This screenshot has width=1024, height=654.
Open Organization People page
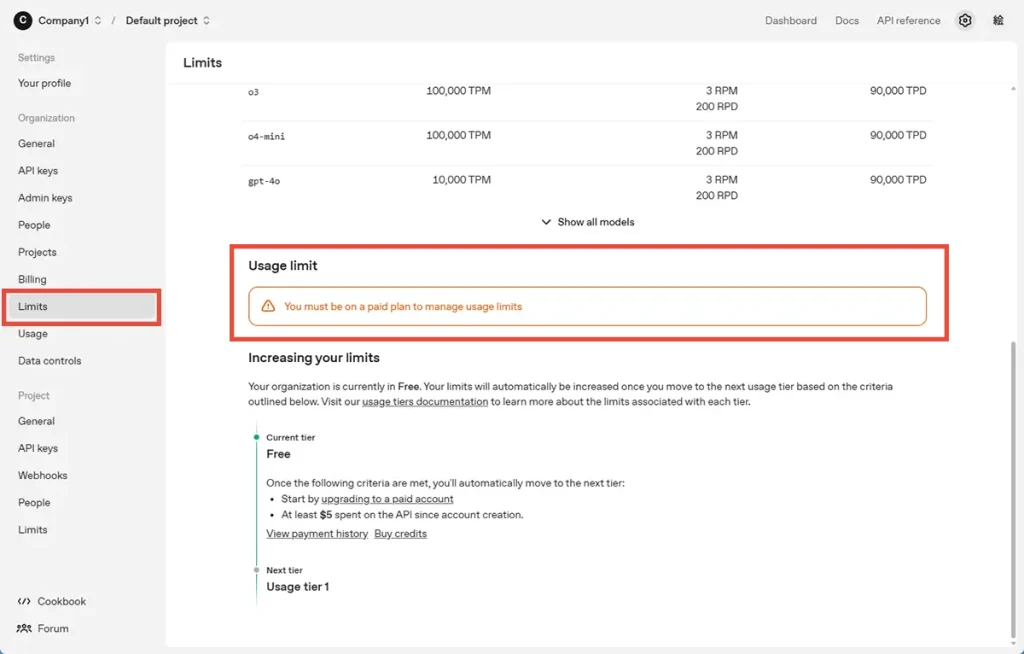(34, 225)
